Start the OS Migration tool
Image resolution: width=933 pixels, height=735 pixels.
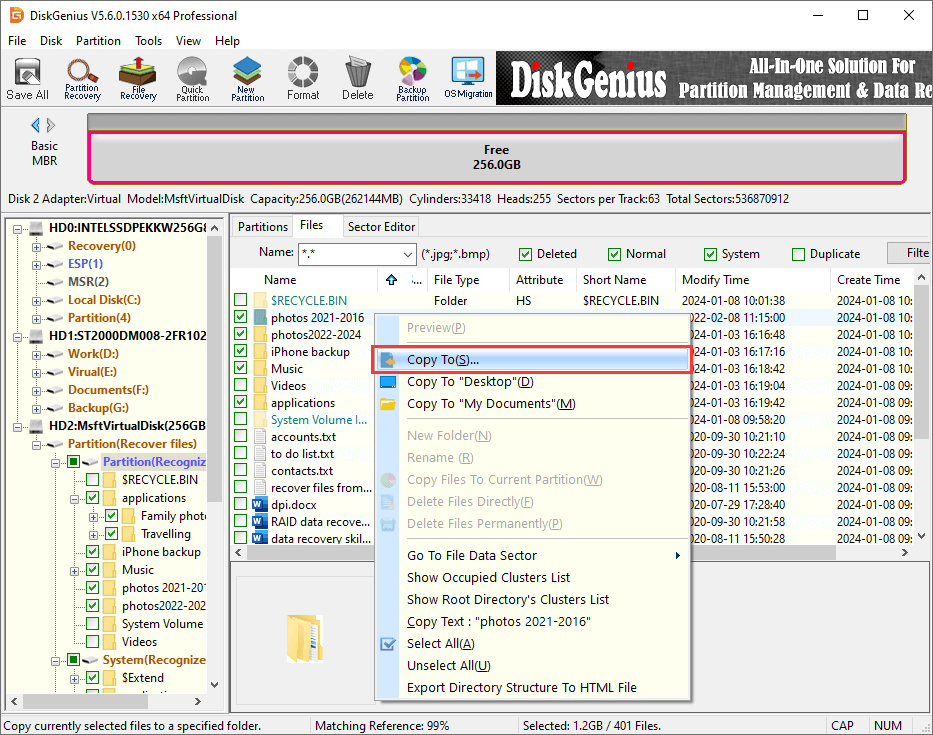pyautogui.click(x=468, y=79)
